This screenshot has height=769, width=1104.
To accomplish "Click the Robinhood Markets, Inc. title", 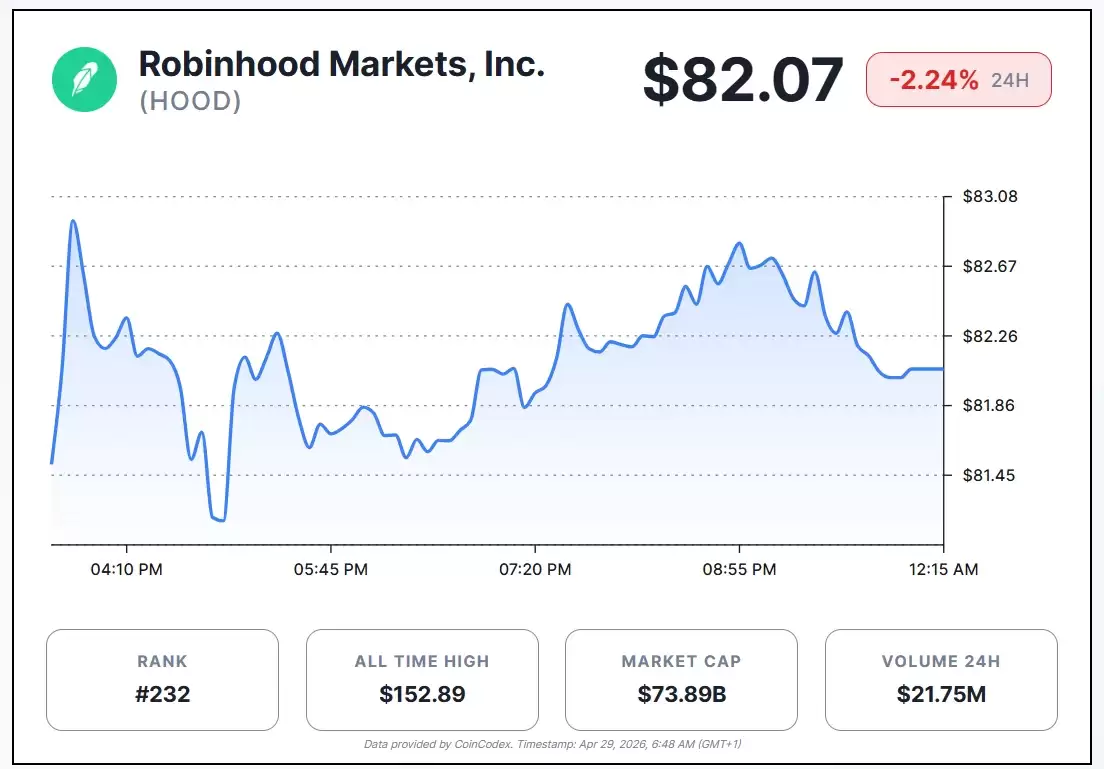I will (x=341, y=64).
